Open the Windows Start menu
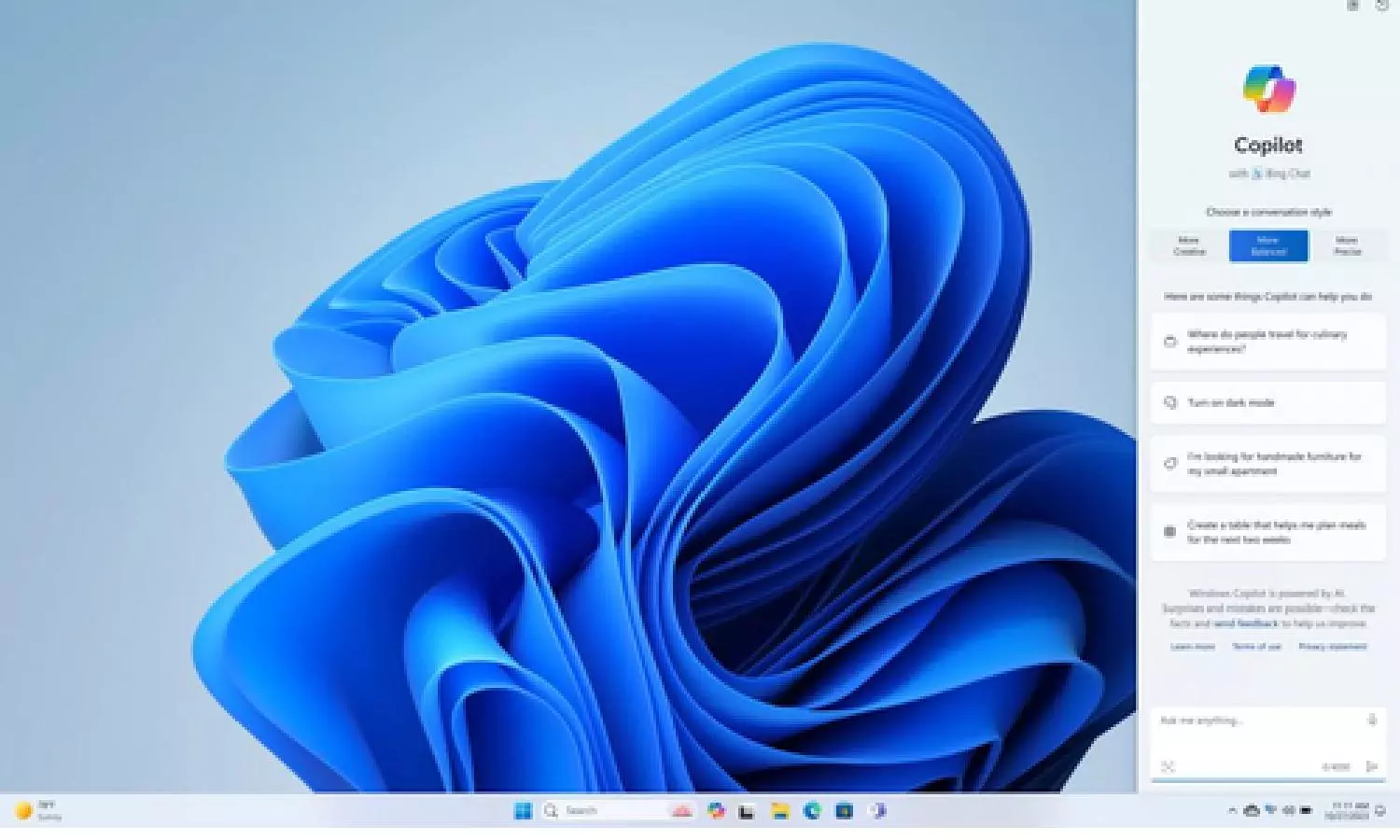This screenshot has height=840, width=1400. coord(523,811)
